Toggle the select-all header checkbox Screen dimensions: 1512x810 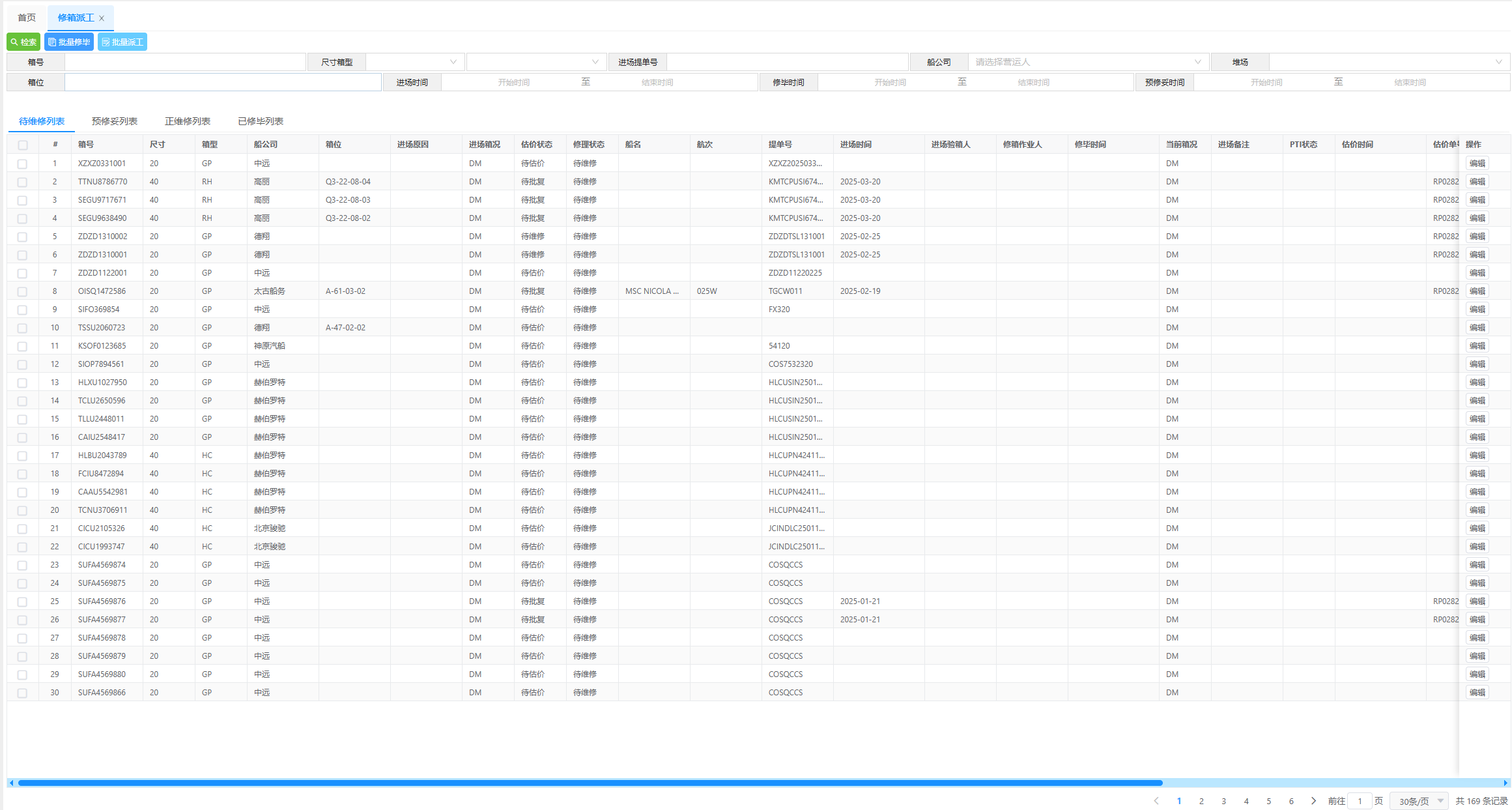coord(23,145)
